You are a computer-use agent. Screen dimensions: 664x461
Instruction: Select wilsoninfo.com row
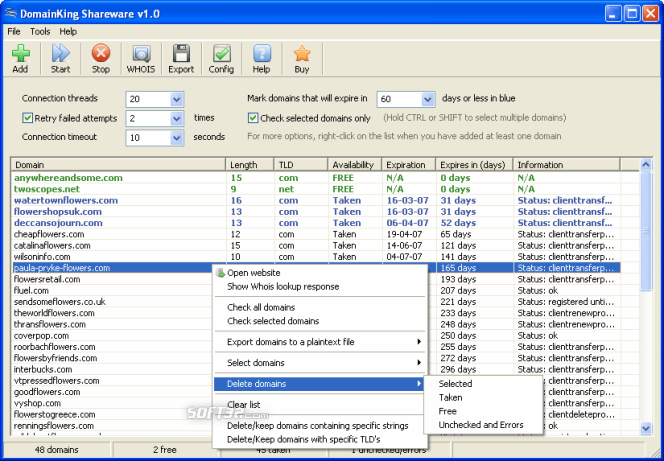(316, 257)
